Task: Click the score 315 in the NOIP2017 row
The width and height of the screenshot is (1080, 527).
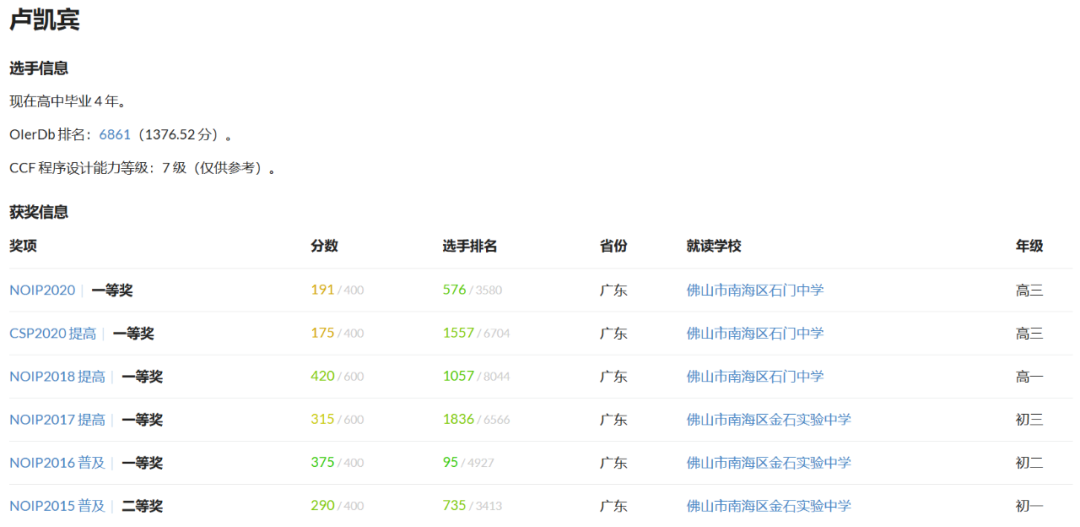Action: (x=322, y=420)
